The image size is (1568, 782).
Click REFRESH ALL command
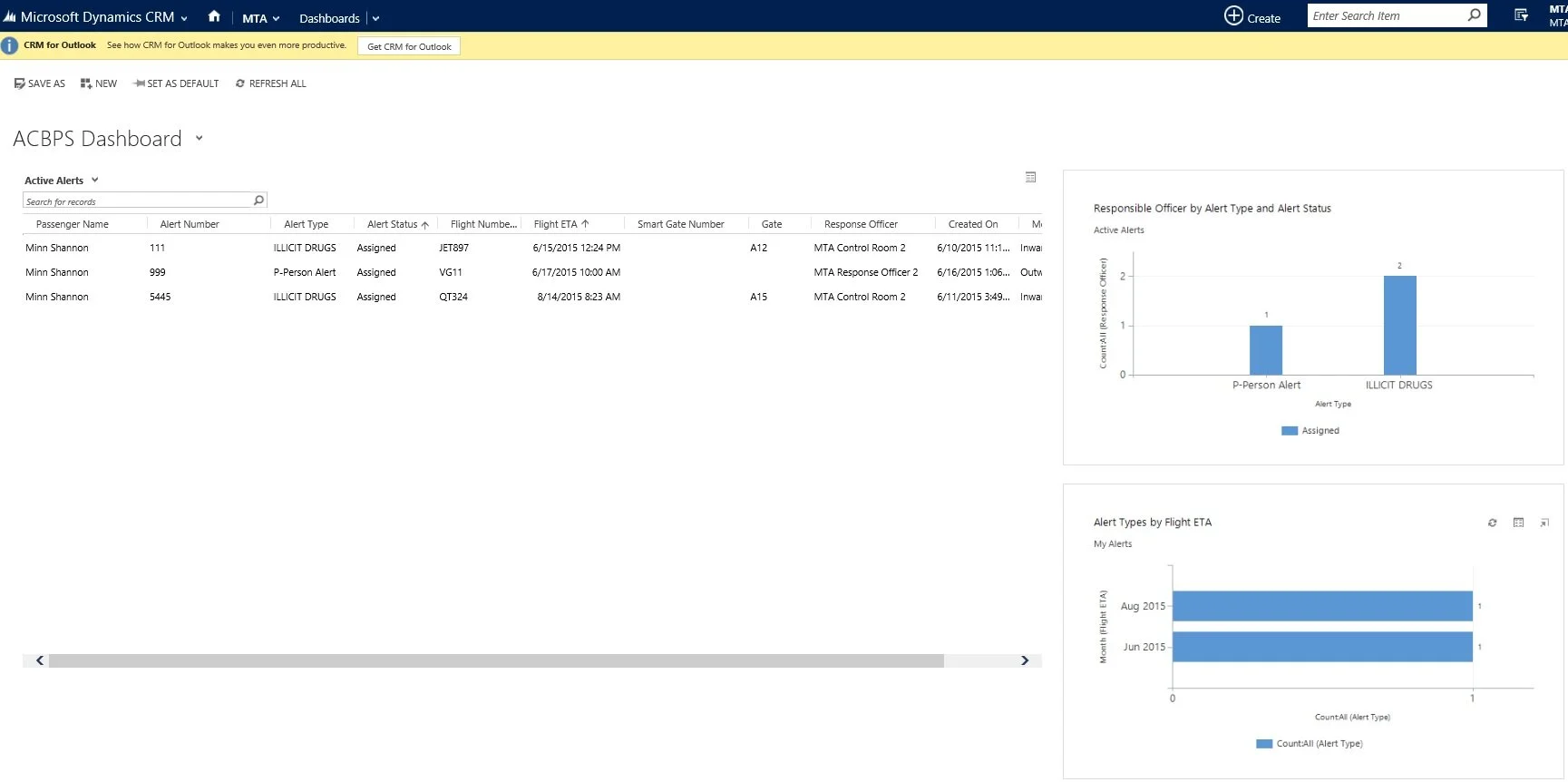(270, 83)
